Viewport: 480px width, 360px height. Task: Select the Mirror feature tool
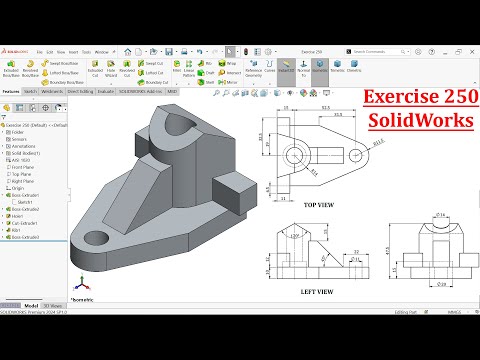point(228,82)
